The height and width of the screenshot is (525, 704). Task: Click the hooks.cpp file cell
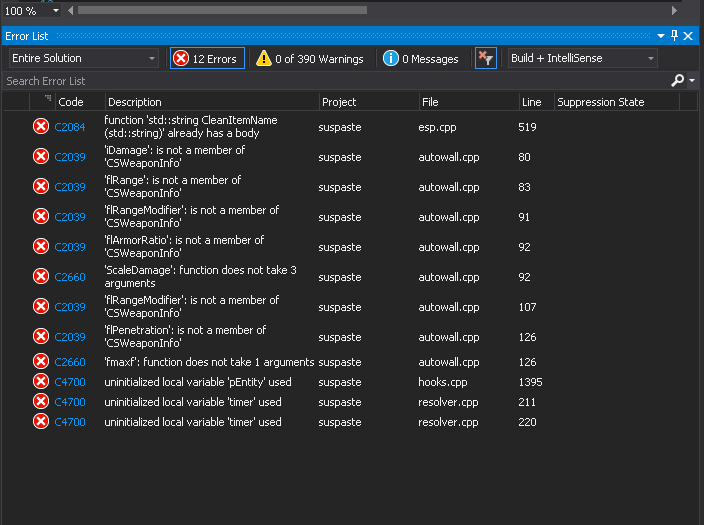443,382
